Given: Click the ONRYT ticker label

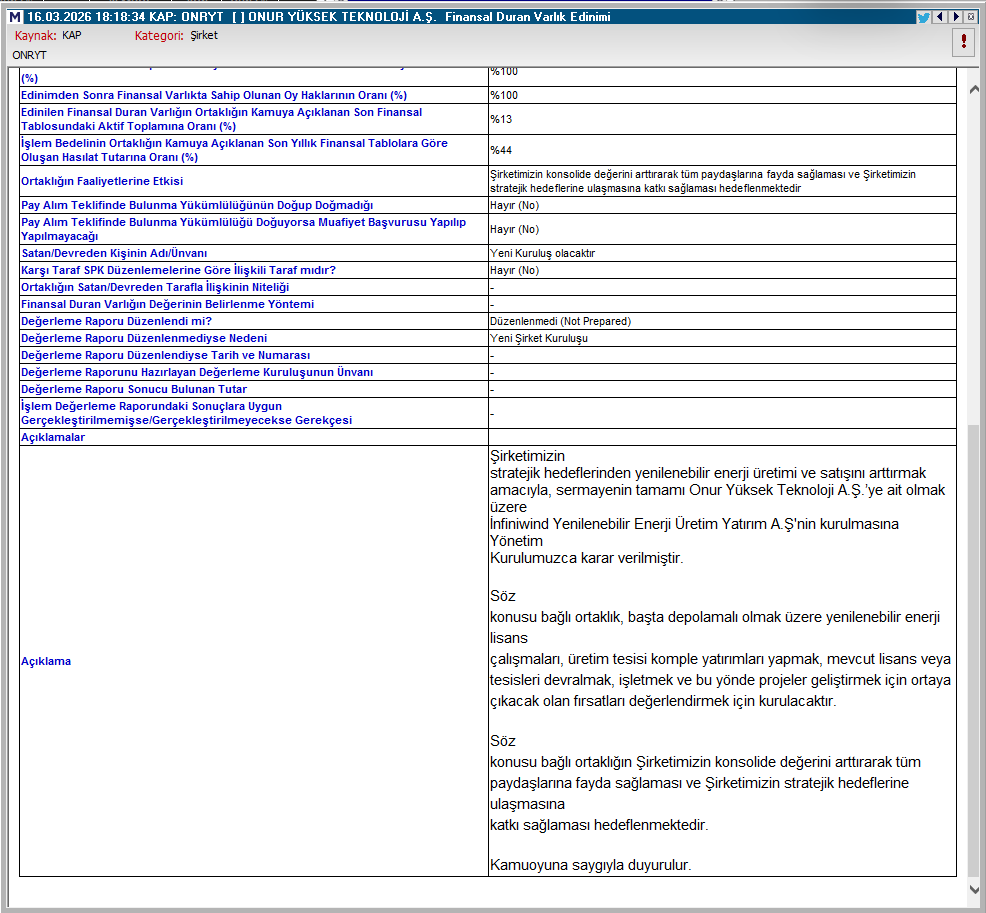Looking at the screenshot, I should point(30,55).
